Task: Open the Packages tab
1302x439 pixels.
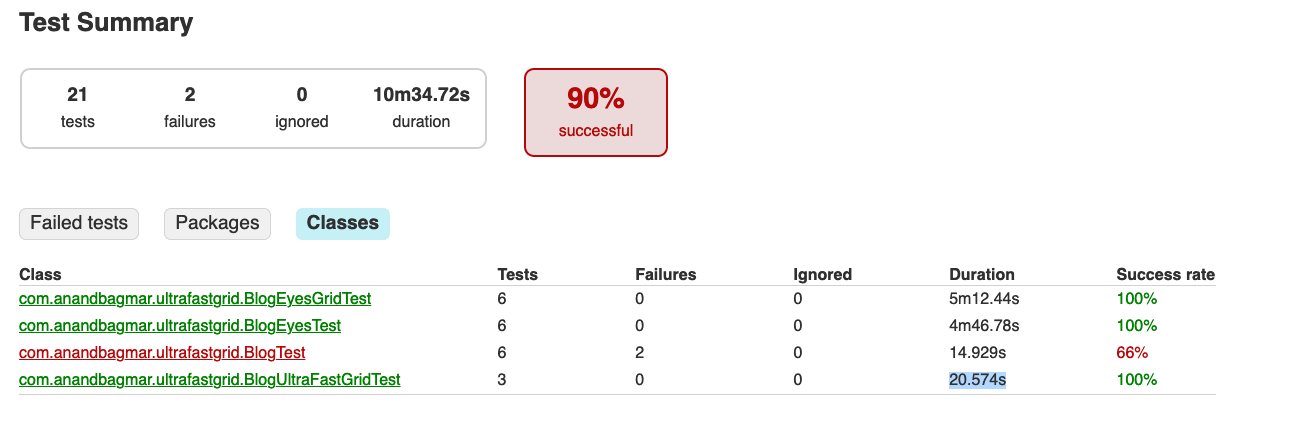Action: click(x=217, y=223)
